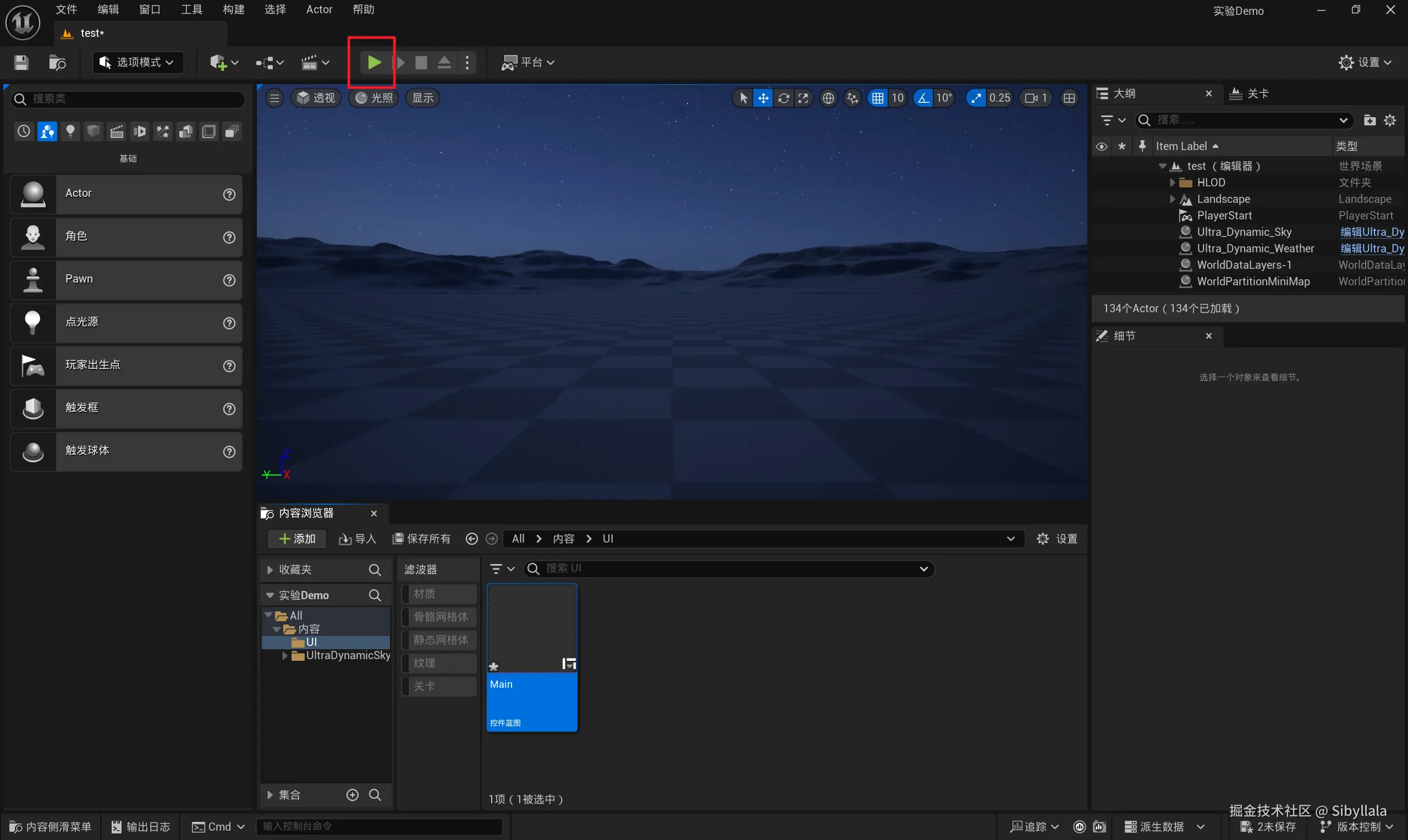Open the 构建 menu

[233, 10]
